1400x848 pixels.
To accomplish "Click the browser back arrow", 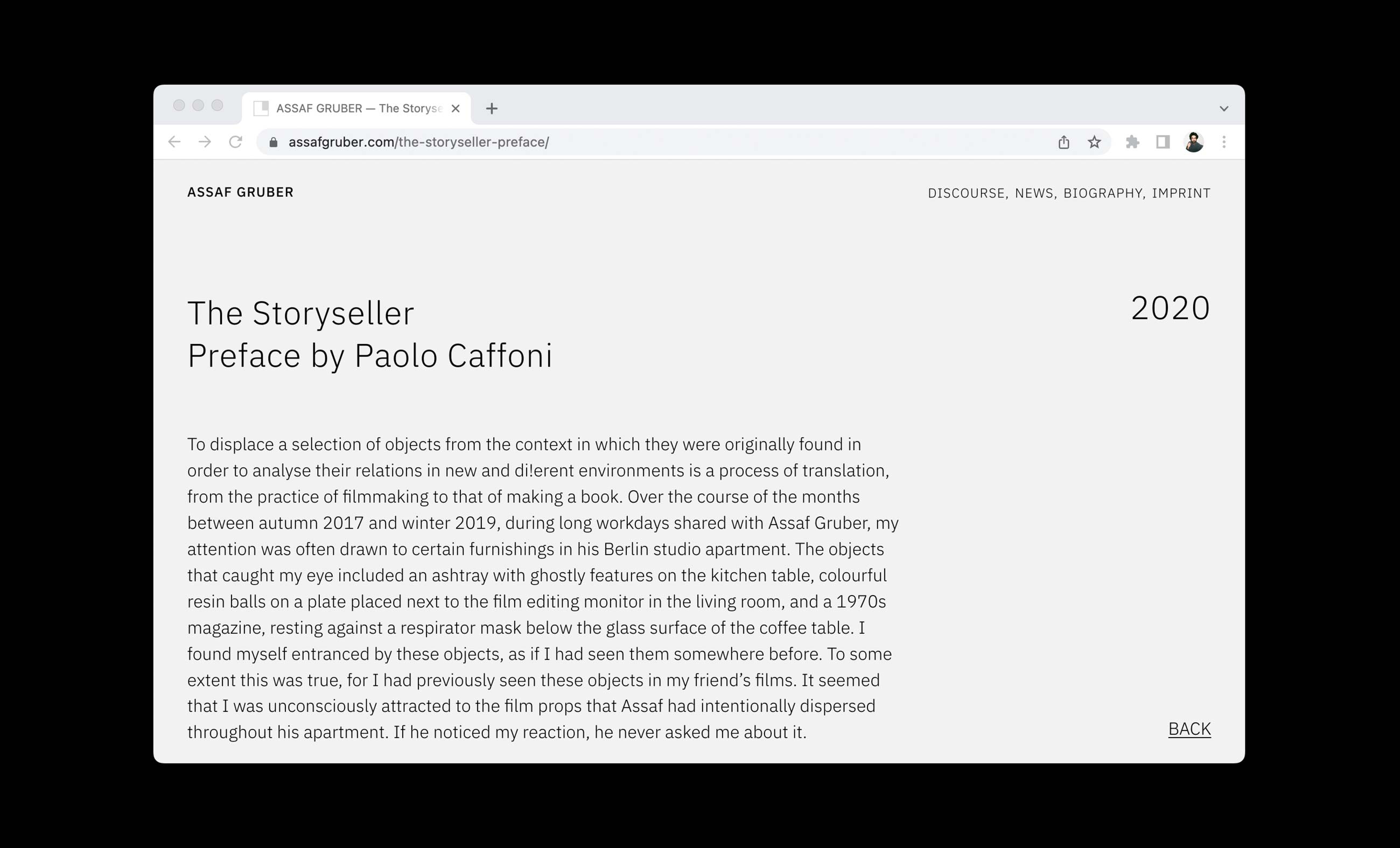I will pyautogui.click(x=174, y=142).
